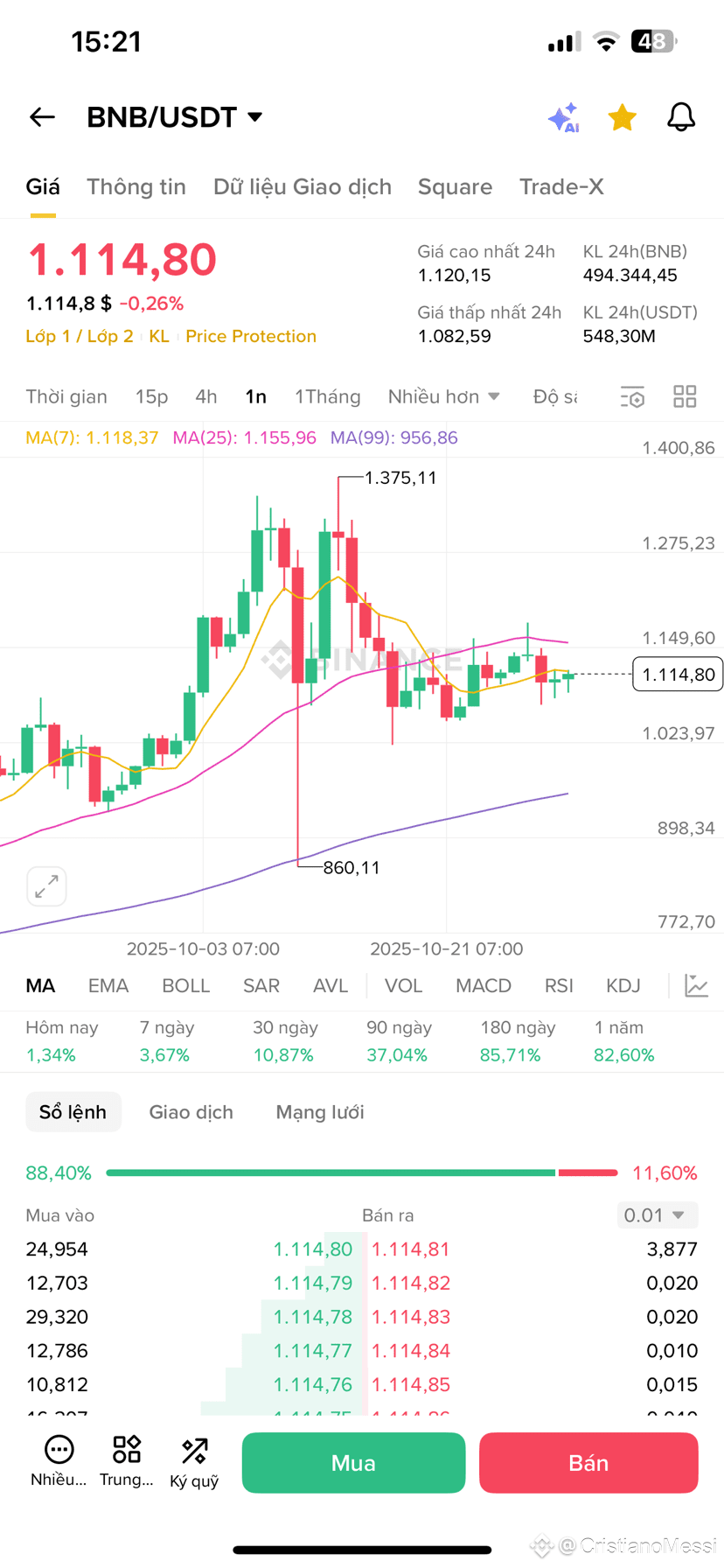
Task: Tap bid price 1.114,79
Action: tap(312, 1284)
